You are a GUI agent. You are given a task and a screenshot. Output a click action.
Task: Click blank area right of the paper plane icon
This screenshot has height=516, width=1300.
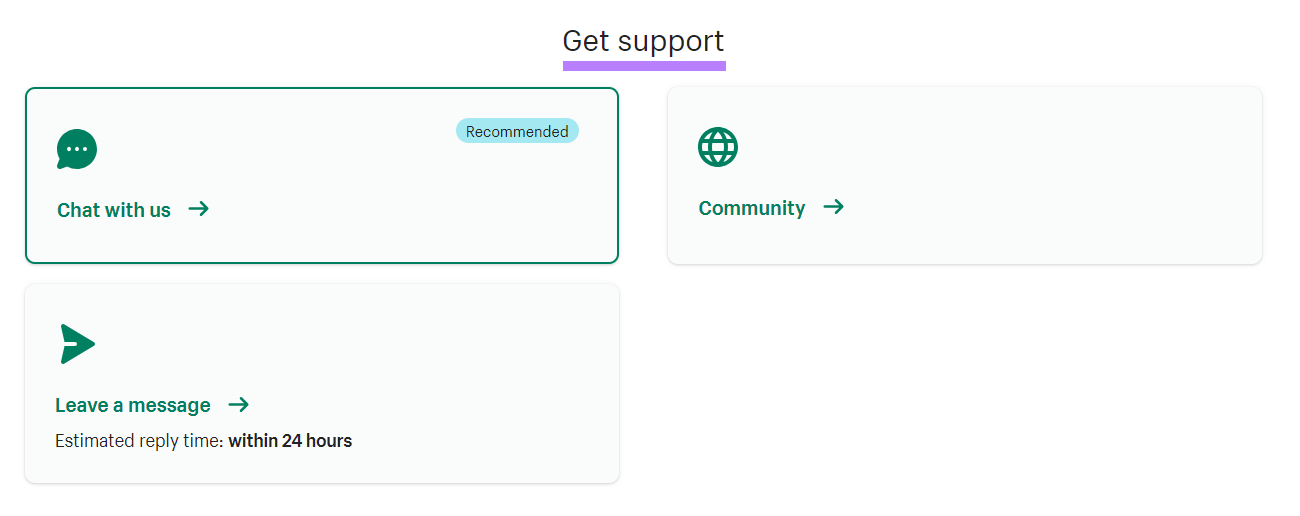(x=300, y=344)
